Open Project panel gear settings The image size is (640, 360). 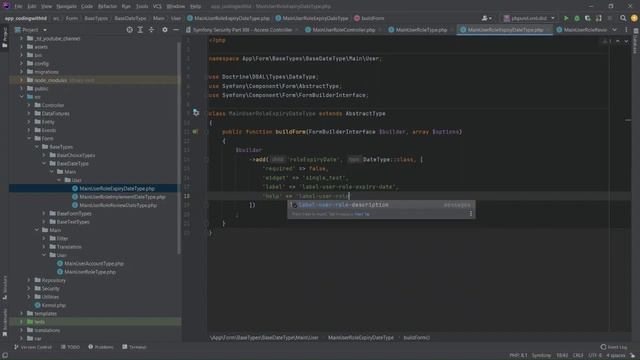pos(164,30)
